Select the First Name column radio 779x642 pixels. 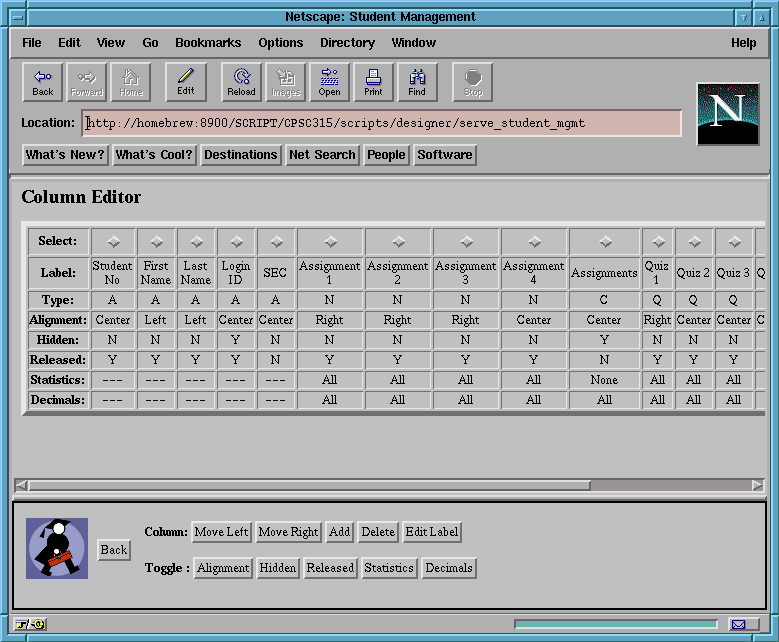(x=156, y=241)
